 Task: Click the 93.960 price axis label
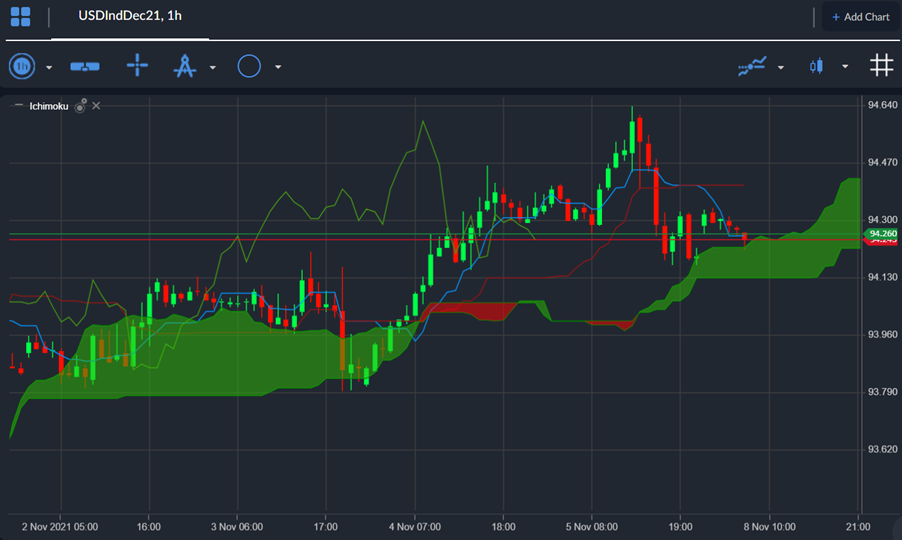882,334
